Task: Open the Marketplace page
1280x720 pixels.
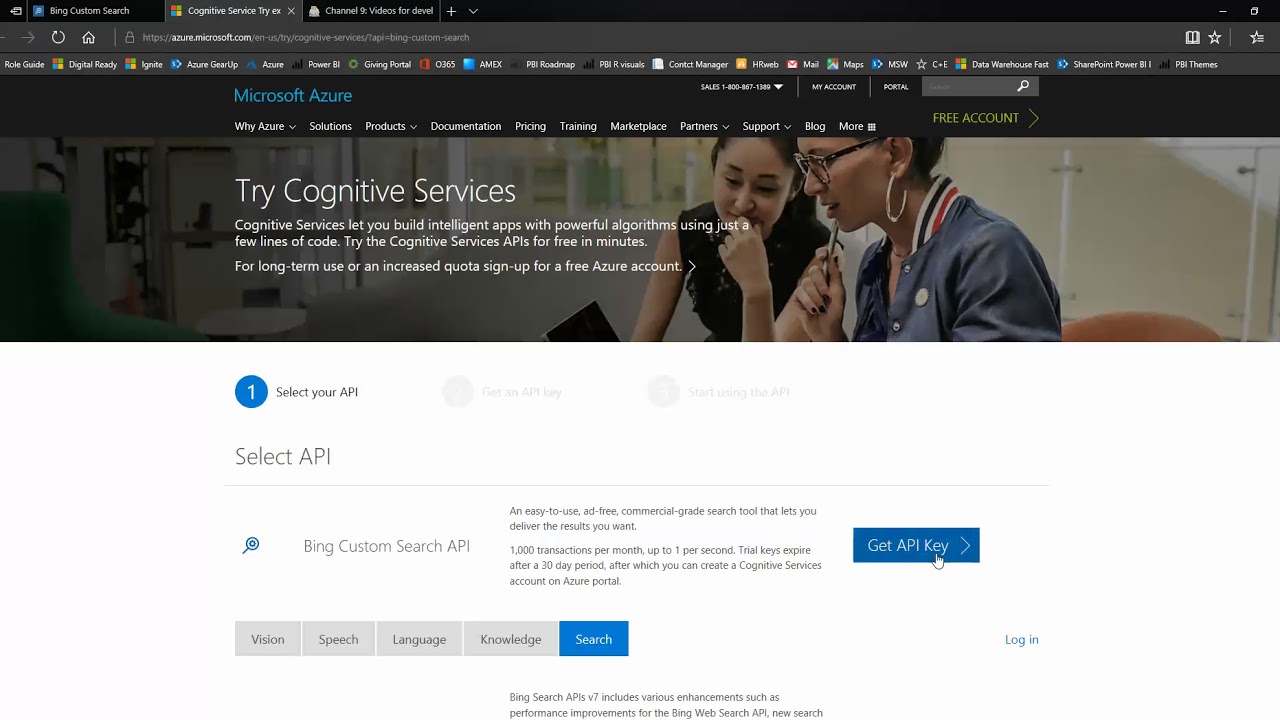Action: (638, 127)
